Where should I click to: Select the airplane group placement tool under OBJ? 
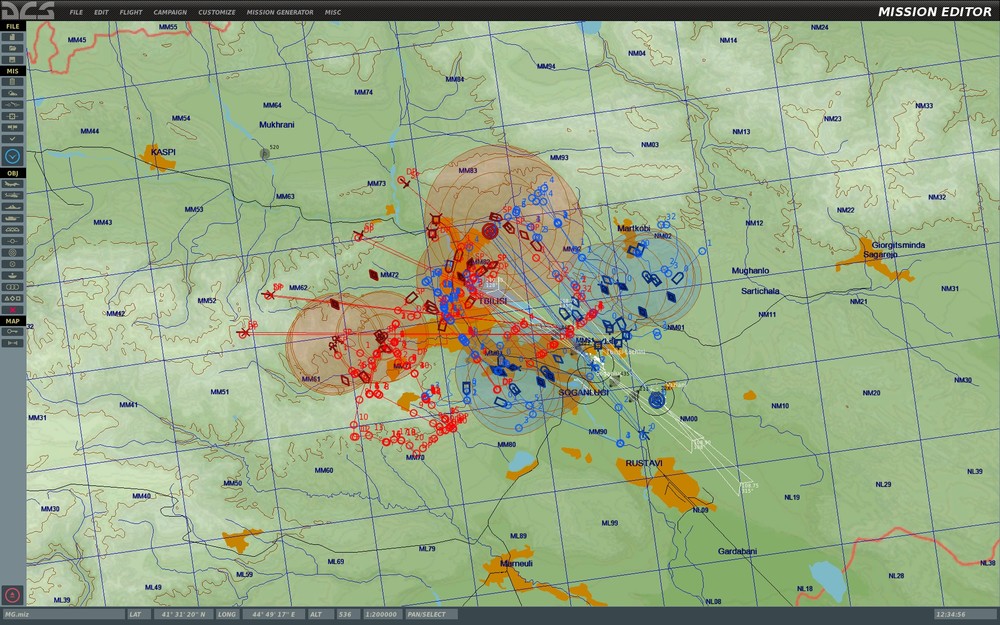pos(11,184)
